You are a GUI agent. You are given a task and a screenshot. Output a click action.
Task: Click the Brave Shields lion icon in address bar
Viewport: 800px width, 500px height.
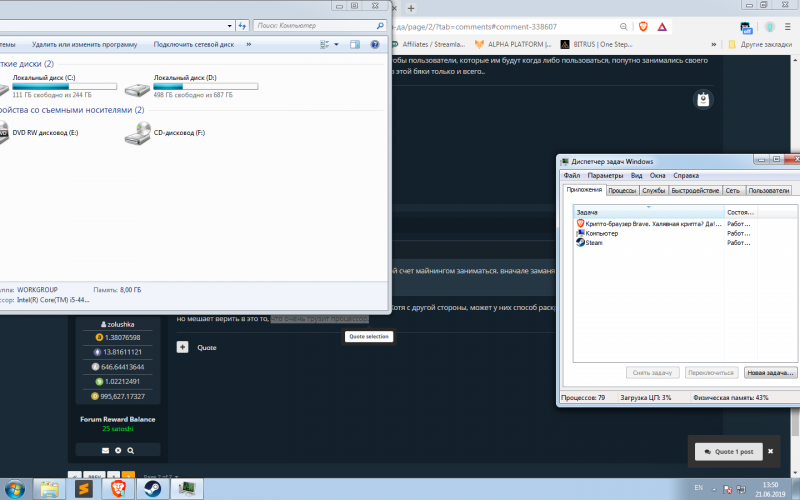[643, 27]
